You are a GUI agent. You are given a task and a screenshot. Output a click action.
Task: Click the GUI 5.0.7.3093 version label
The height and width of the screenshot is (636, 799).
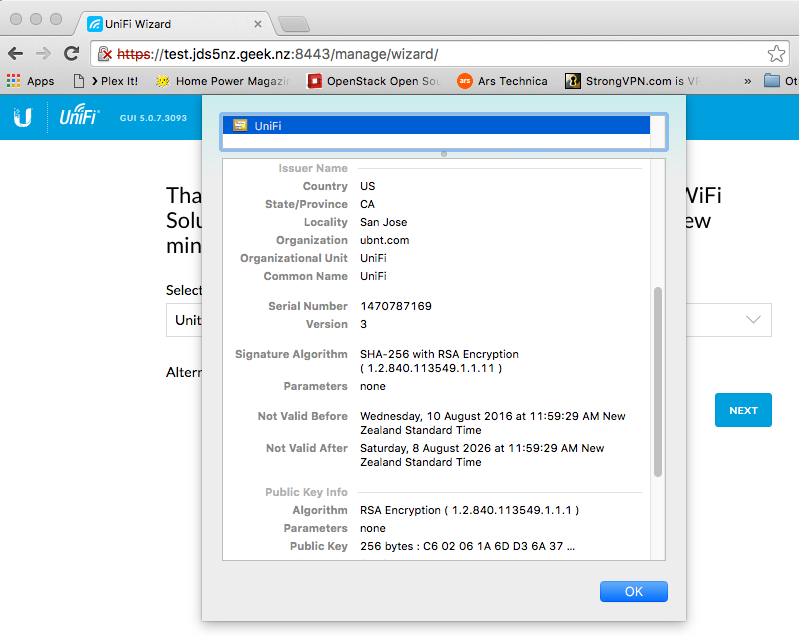[153, 118]
